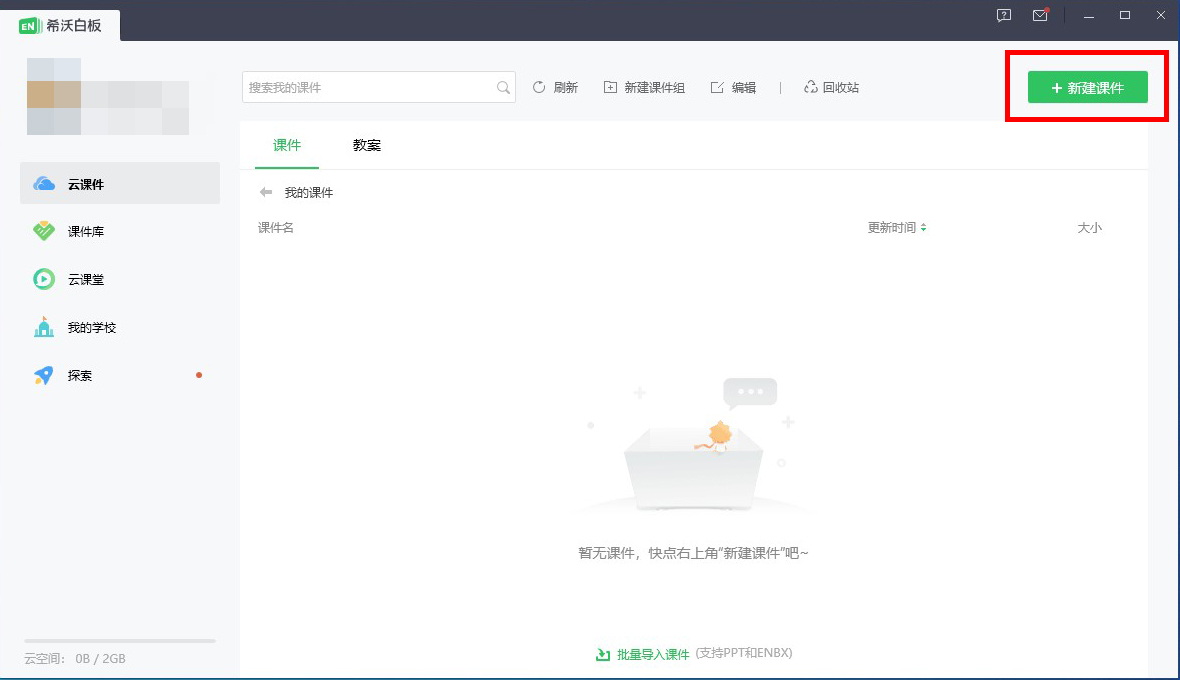The height and width of the screenshot is (680, 1180).
Task: Open the 探索 (Explore) section
Action: pyautogui.click(x=78, y=375)
